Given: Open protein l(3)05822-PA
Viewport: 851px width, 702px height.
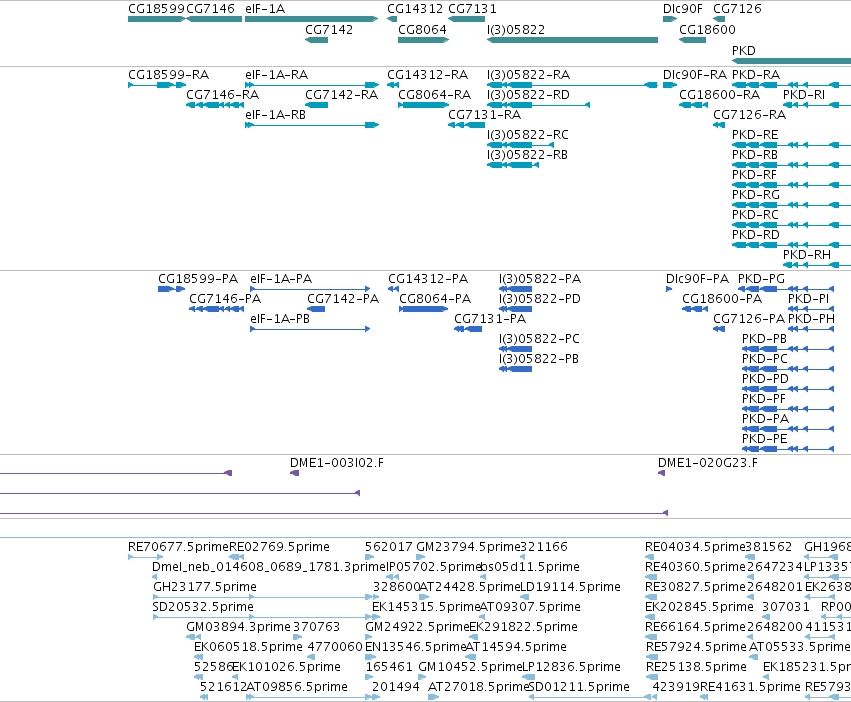Looking at the screenshot, I should click(540, 279).
